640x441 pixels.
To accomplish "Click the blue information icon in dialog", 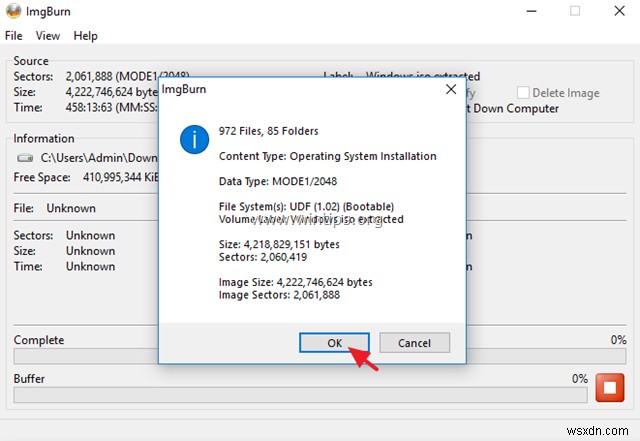I will point(194,139).
